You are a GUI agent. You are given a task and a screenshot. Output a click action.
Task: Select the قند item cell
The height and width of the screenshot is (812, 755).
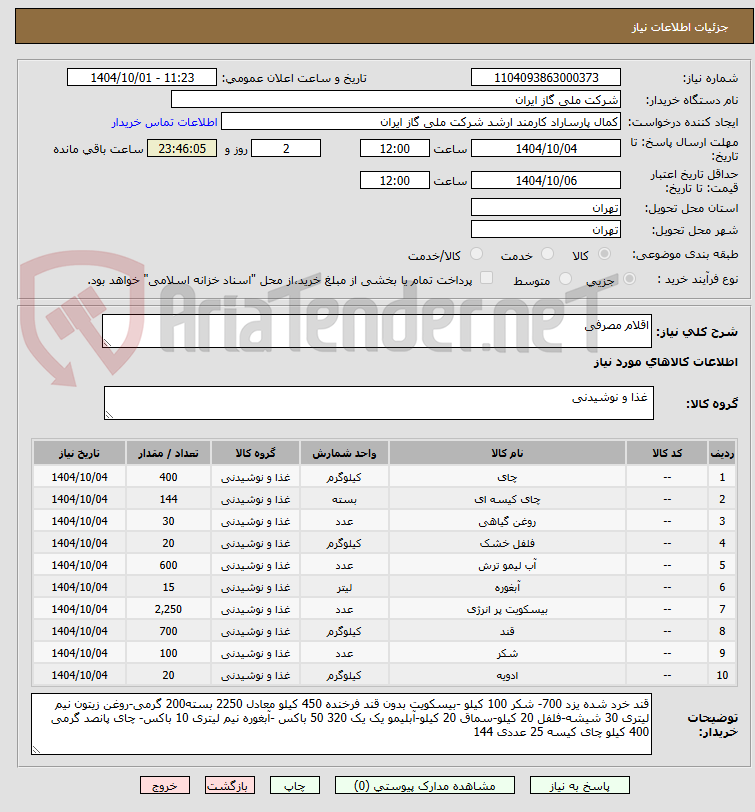coord(507,631)
